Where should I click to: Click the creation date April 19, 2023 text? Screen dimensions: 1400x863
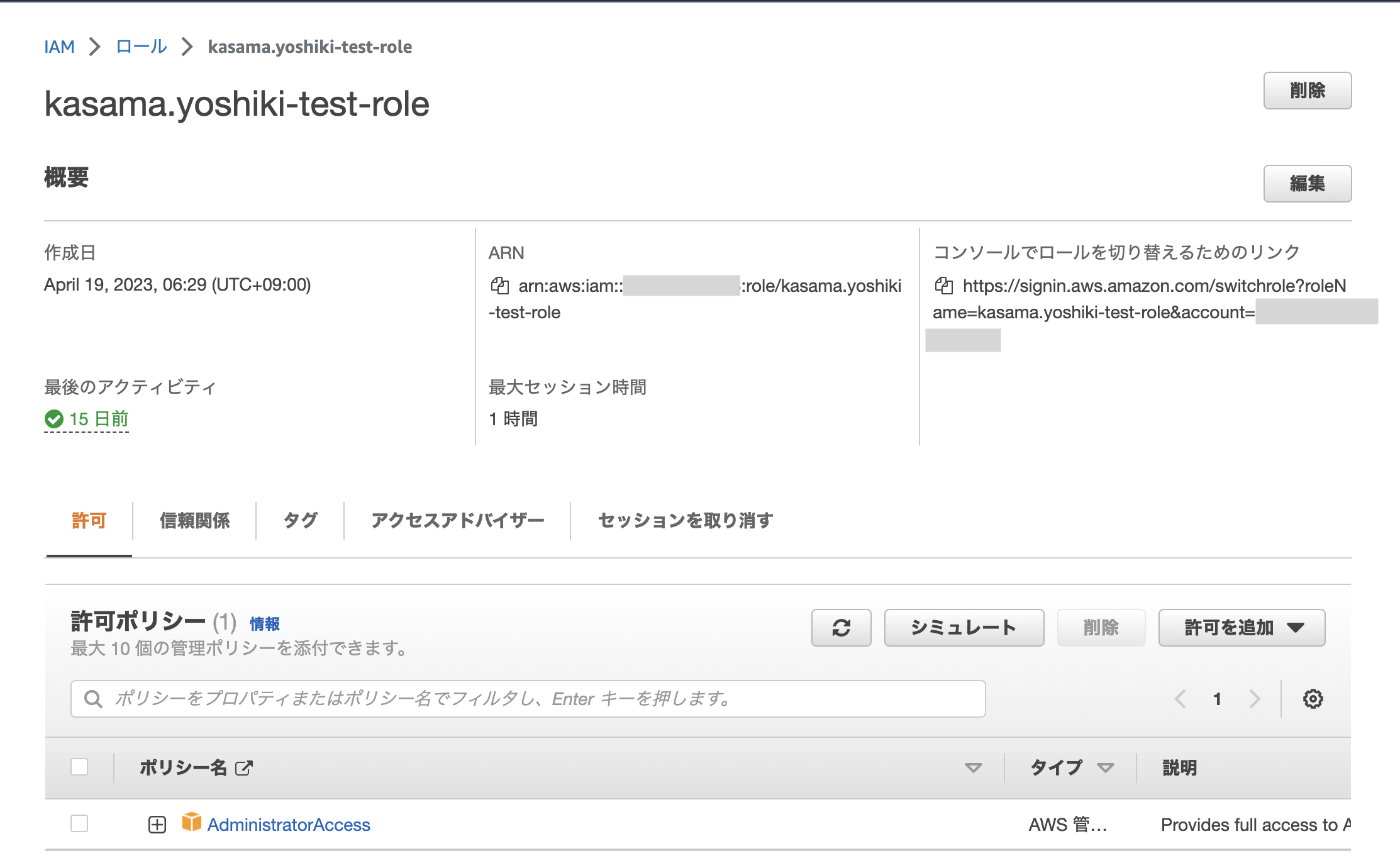[x=177, y=285]
